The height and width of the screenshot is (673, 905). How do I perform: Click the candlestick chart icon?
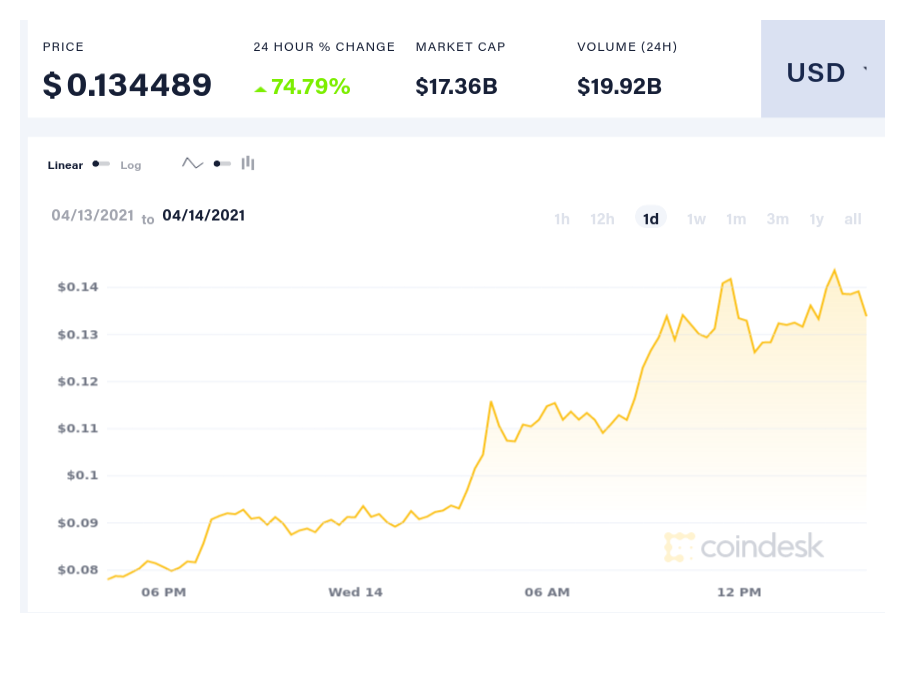(248, 163)
